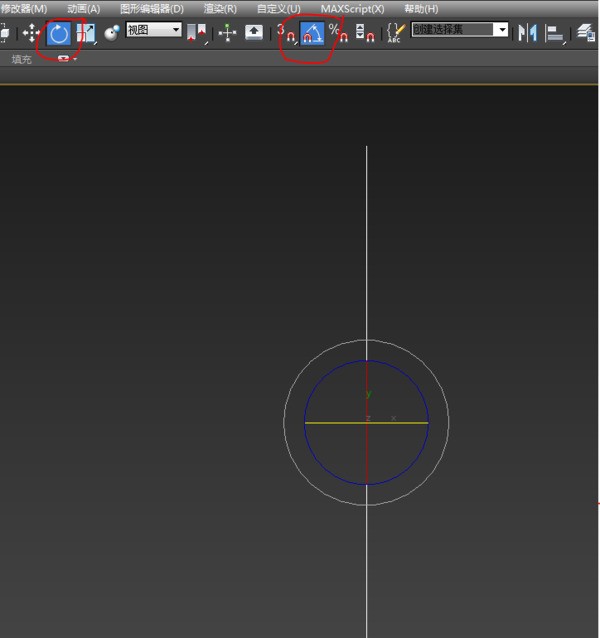The height and width of the screenshot is (638, 600).
Task: Click the Align tool icon
Action: coord(554,33)
